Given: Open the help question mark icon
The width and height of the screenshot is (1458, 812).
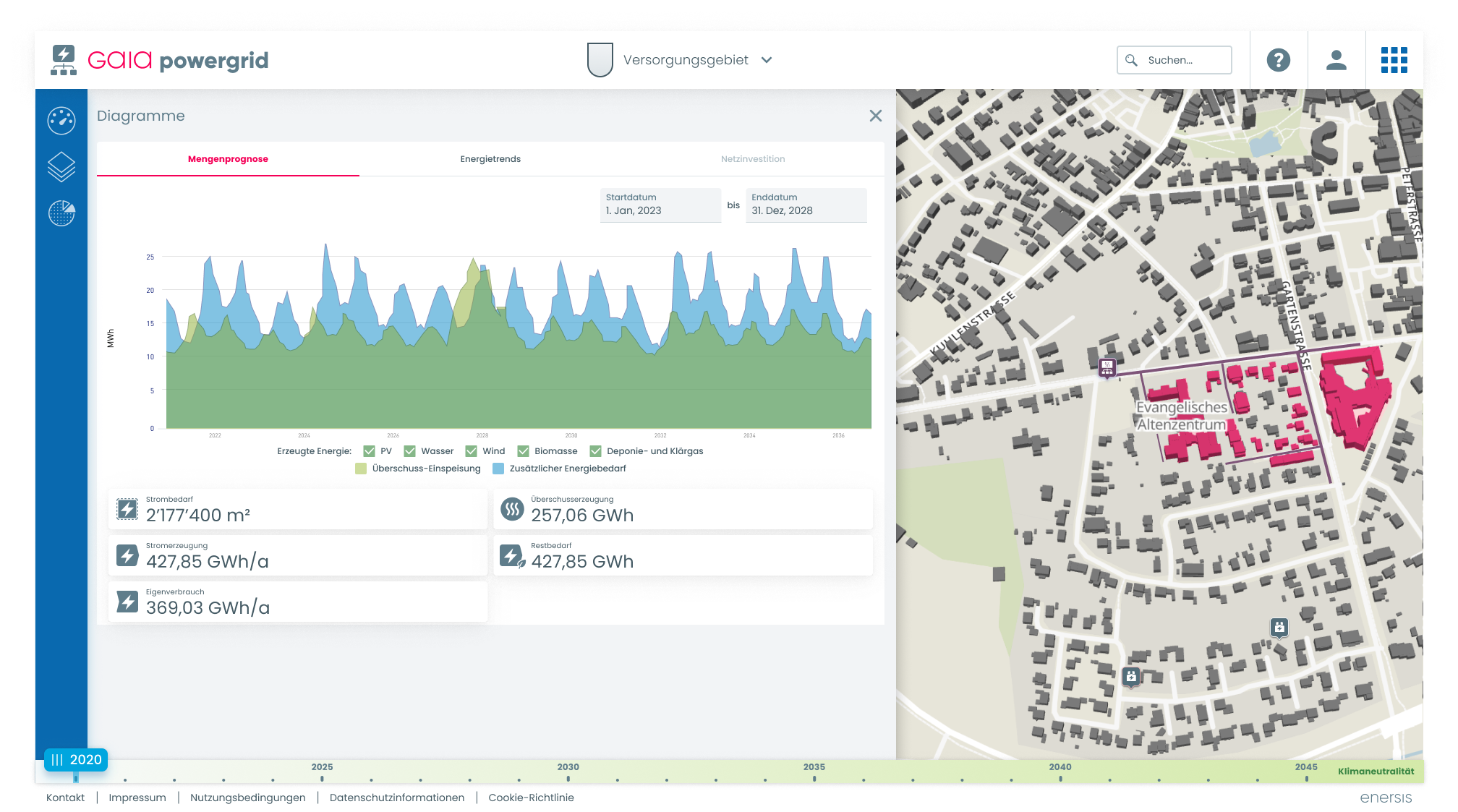Looking at the screenshot, I should tap(1278, 60).
